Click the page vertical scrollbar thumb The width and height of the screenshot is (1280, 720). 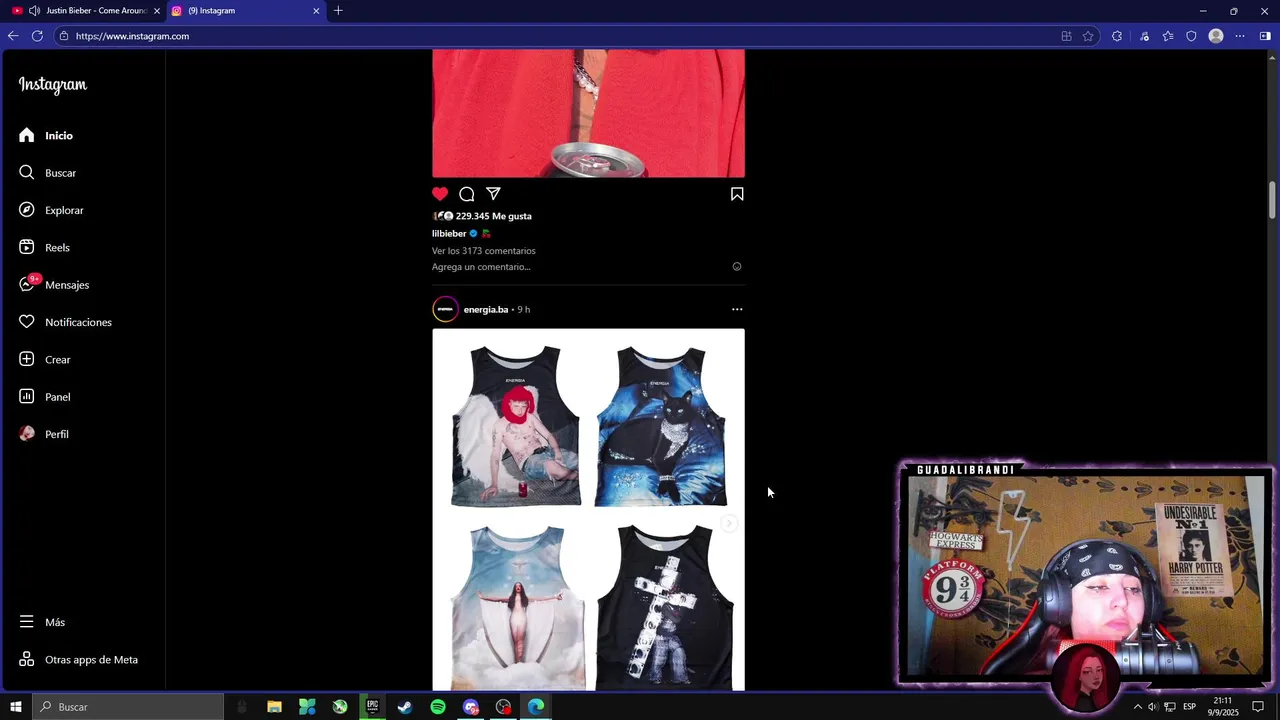click(1273, 199)
